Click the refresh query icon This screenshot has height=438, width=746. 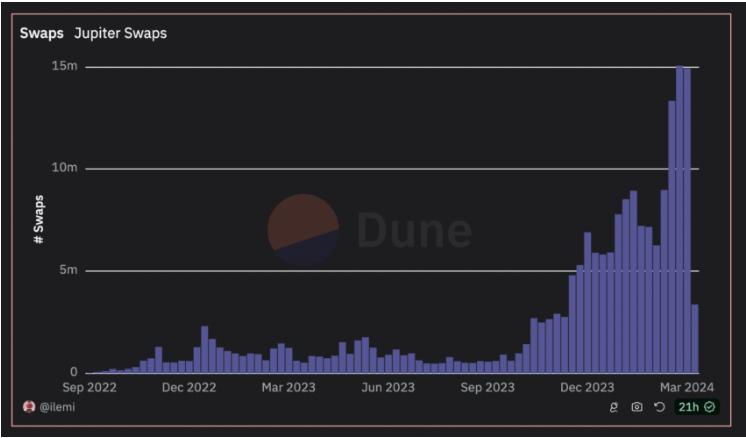pyautogui.click(x=659, y=407)
